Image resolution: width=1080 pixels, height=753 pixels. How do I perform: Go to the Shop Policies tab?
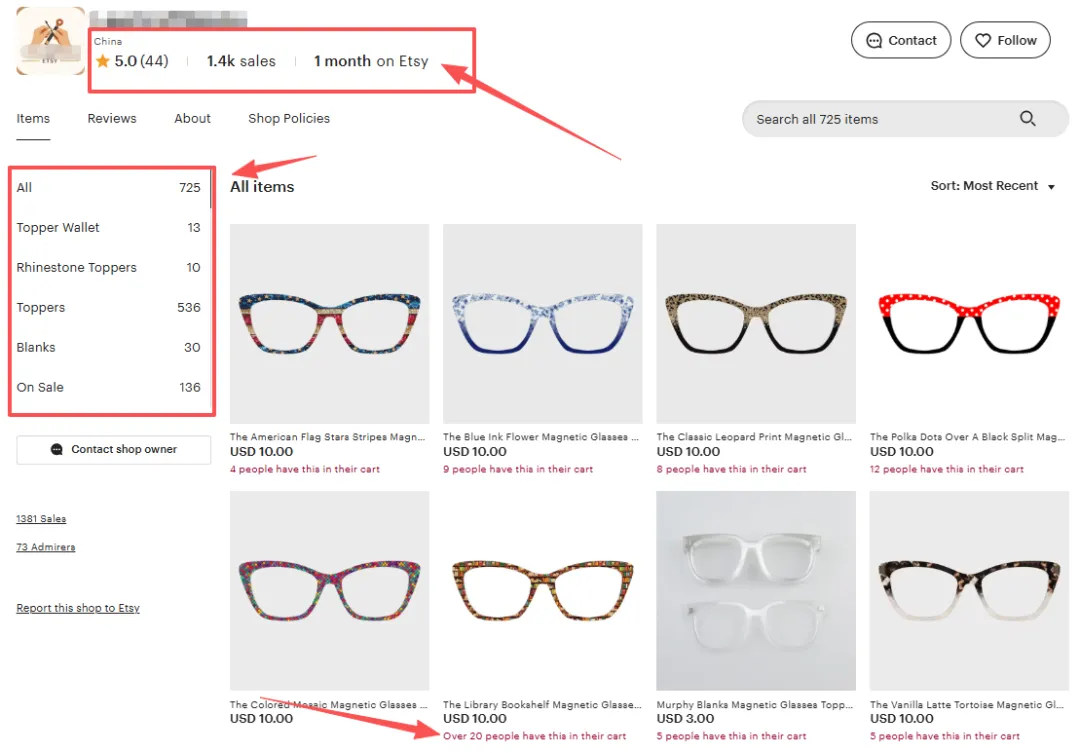pyautogui.click(x=289, y=118)
